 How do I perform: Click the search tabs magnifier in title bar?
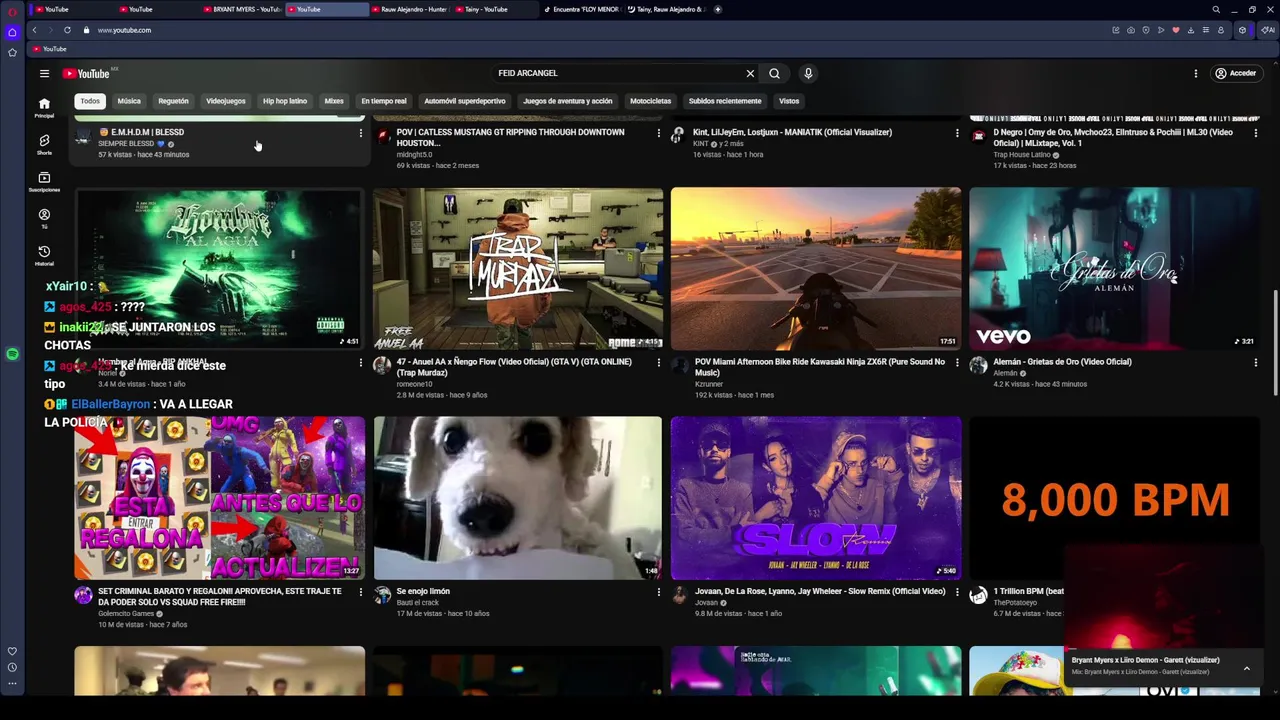click(x=1216, y=9)
